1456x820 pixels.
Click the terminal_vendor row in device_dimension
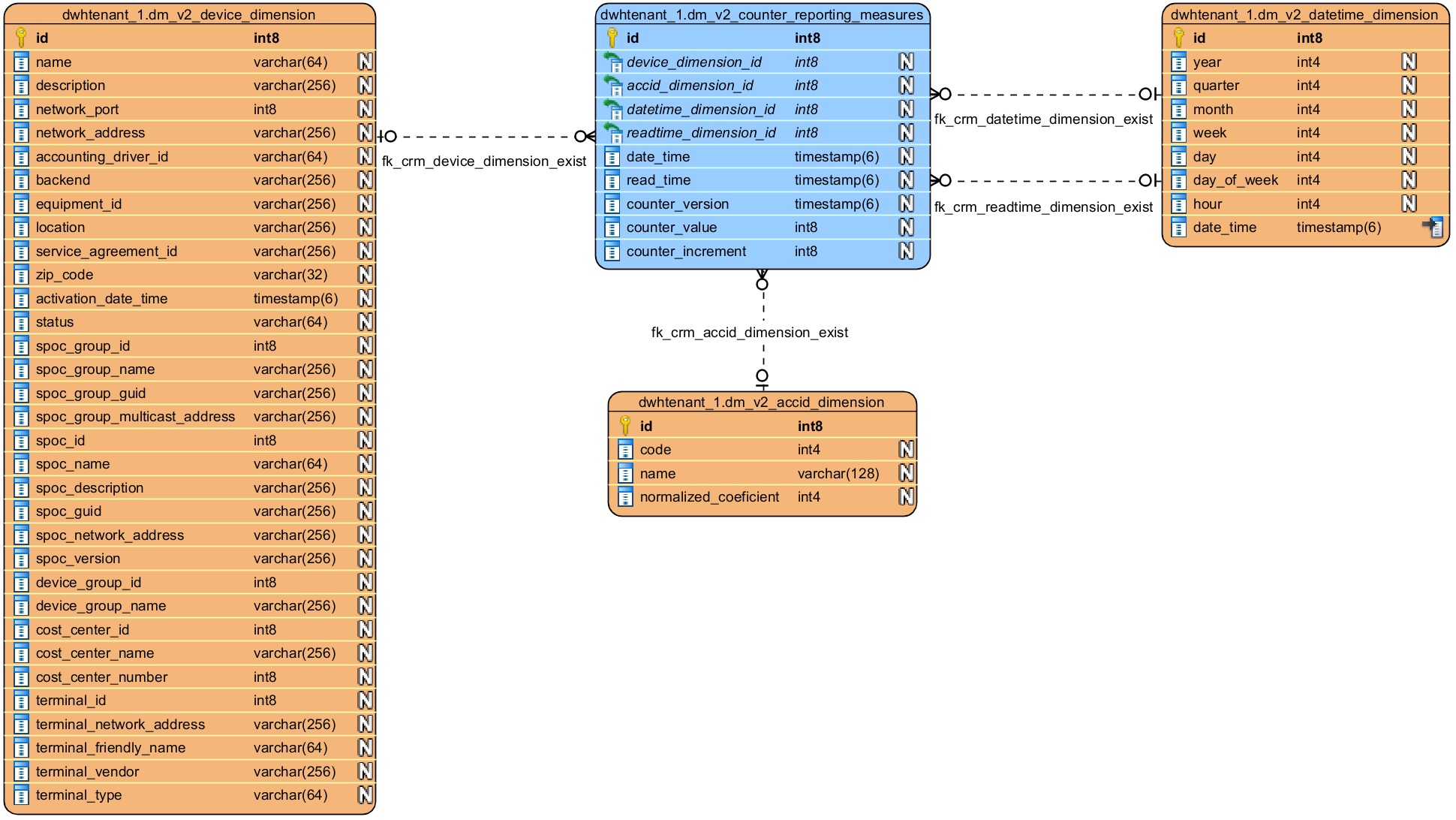pos(113,771)
